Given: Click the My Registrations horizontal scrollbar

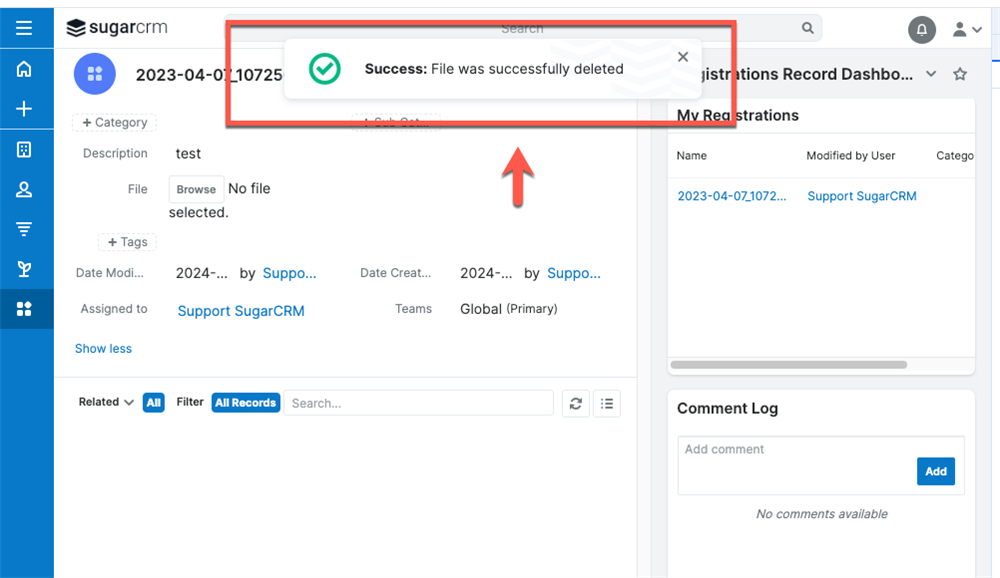Looking at the screenshot, I should coord(789,365).
